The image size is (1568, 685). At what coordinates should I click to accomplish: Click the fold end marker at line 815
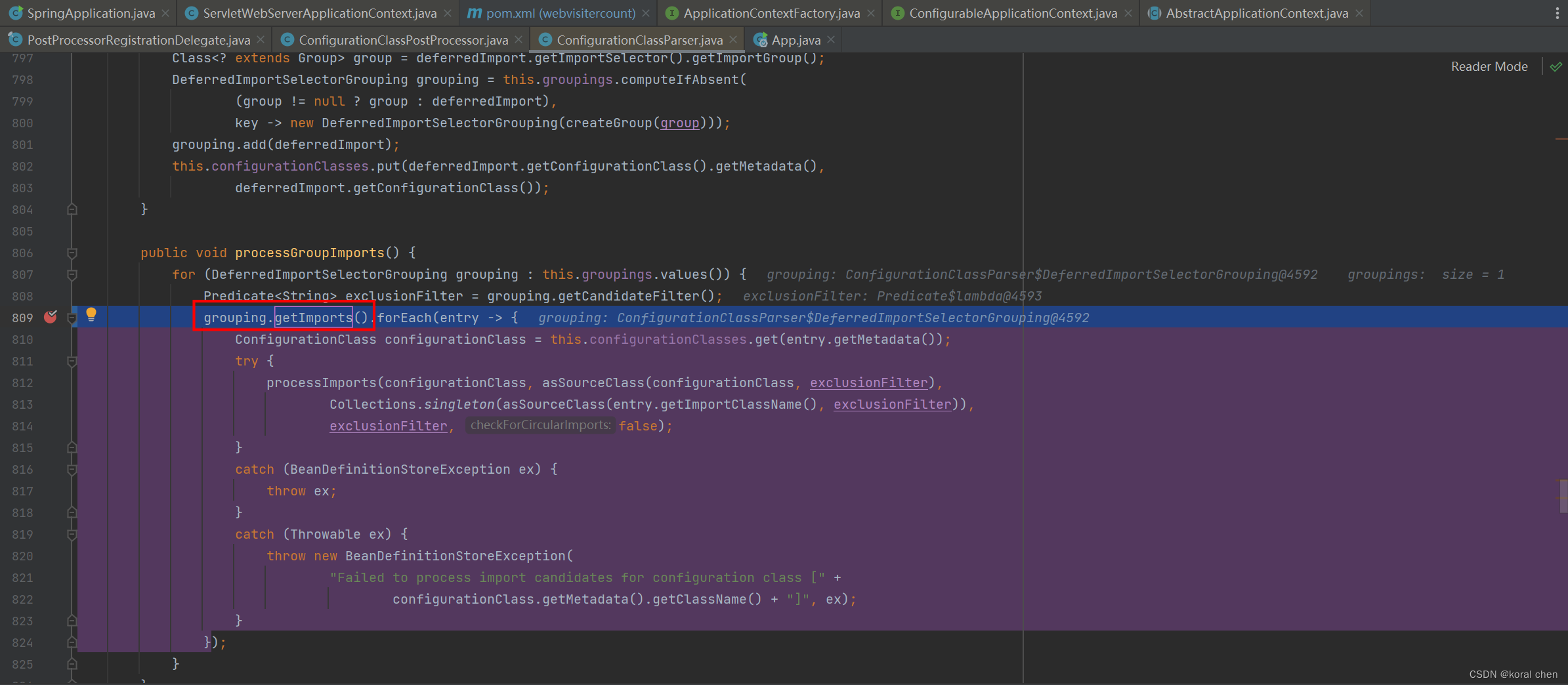(72, 448)
